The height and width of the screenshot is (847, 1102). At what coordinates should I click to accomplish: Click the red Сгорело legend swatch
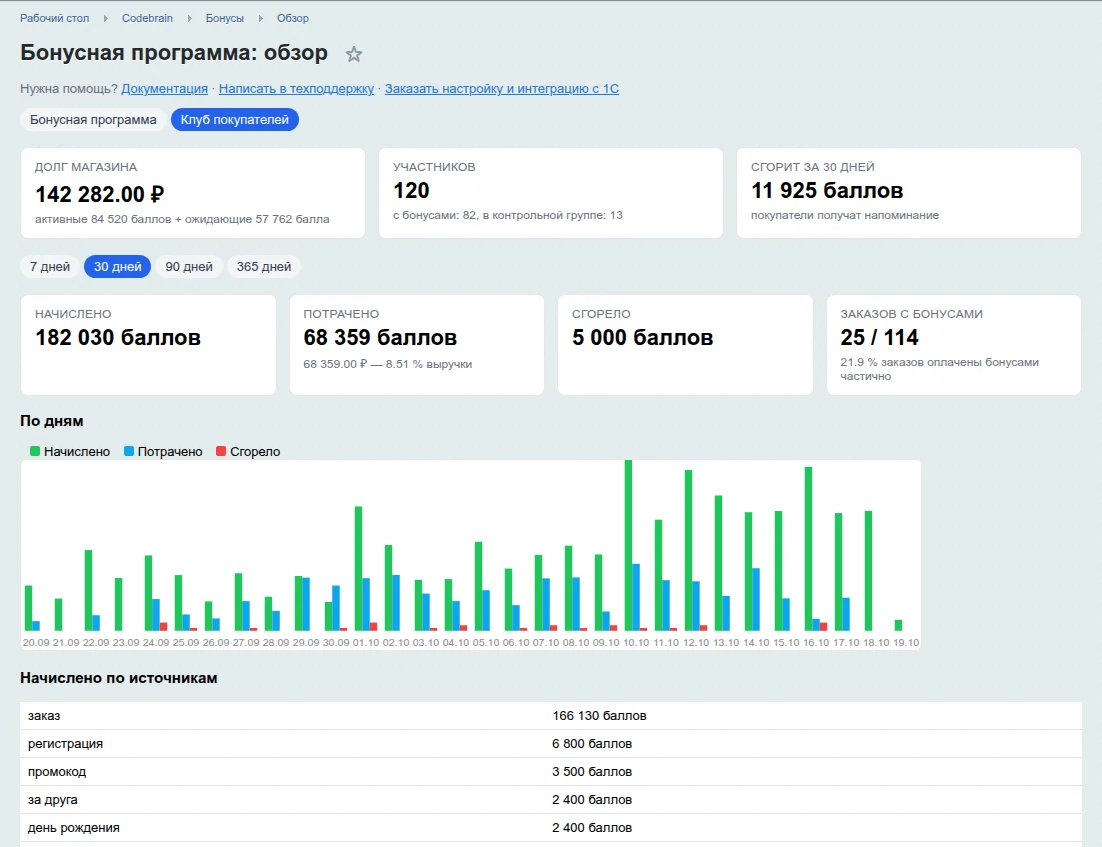[221, 451]
